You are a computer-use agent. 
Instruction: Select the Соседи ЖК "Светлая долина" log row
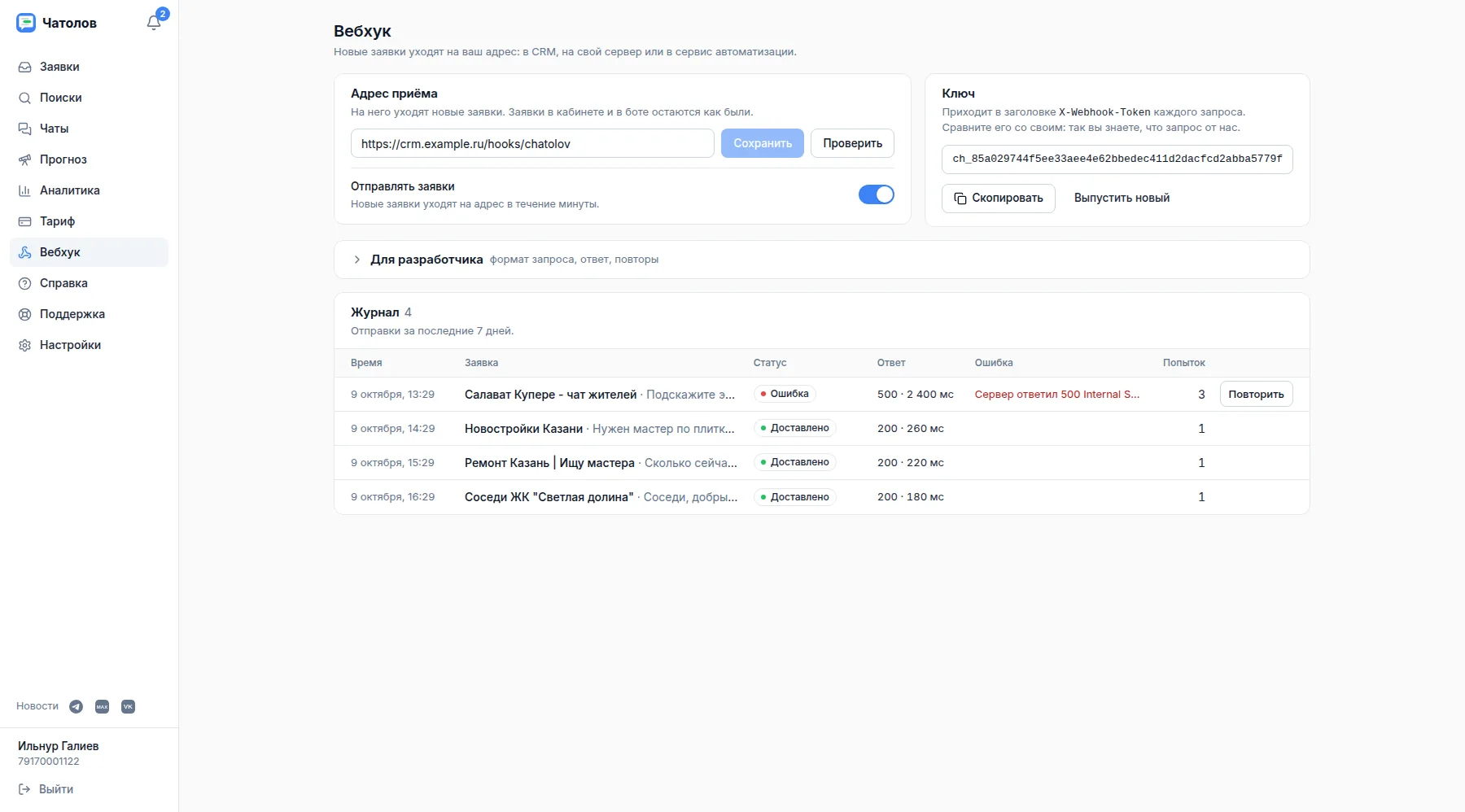pyautogui.click(x=821, y=496)
